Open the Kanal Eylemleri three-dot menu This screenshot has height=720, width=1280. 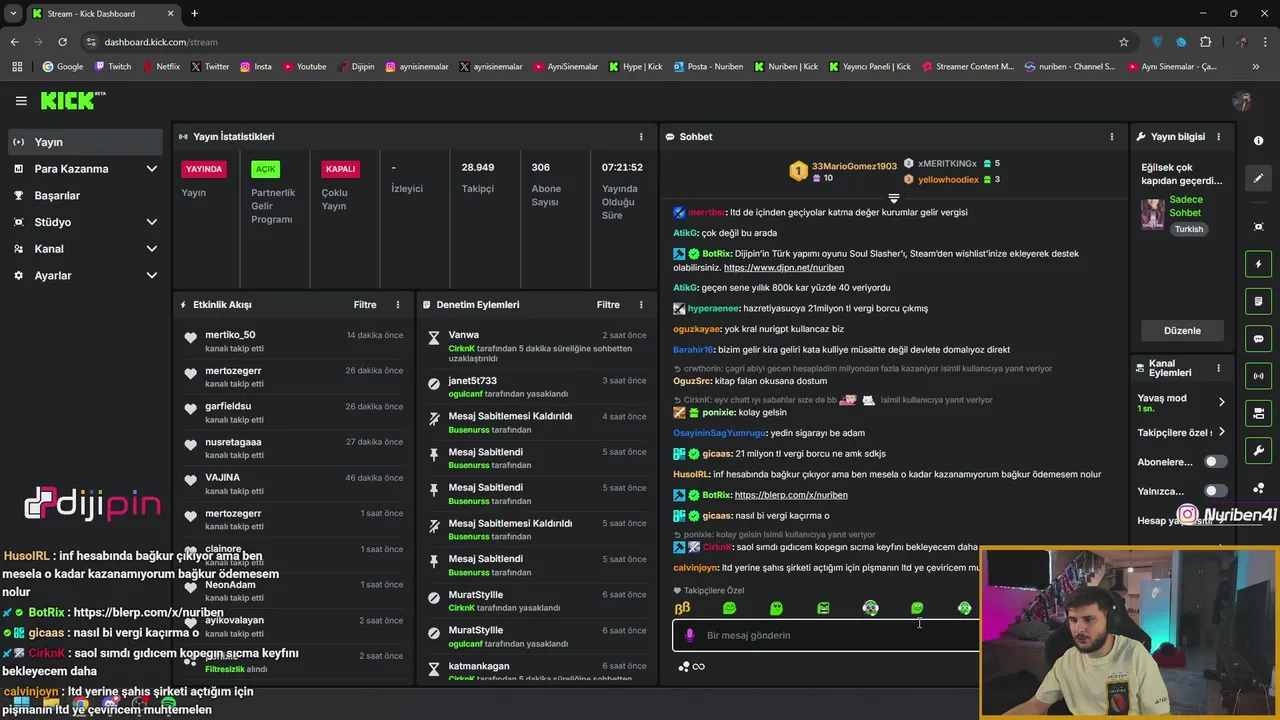click(1218, 368)
